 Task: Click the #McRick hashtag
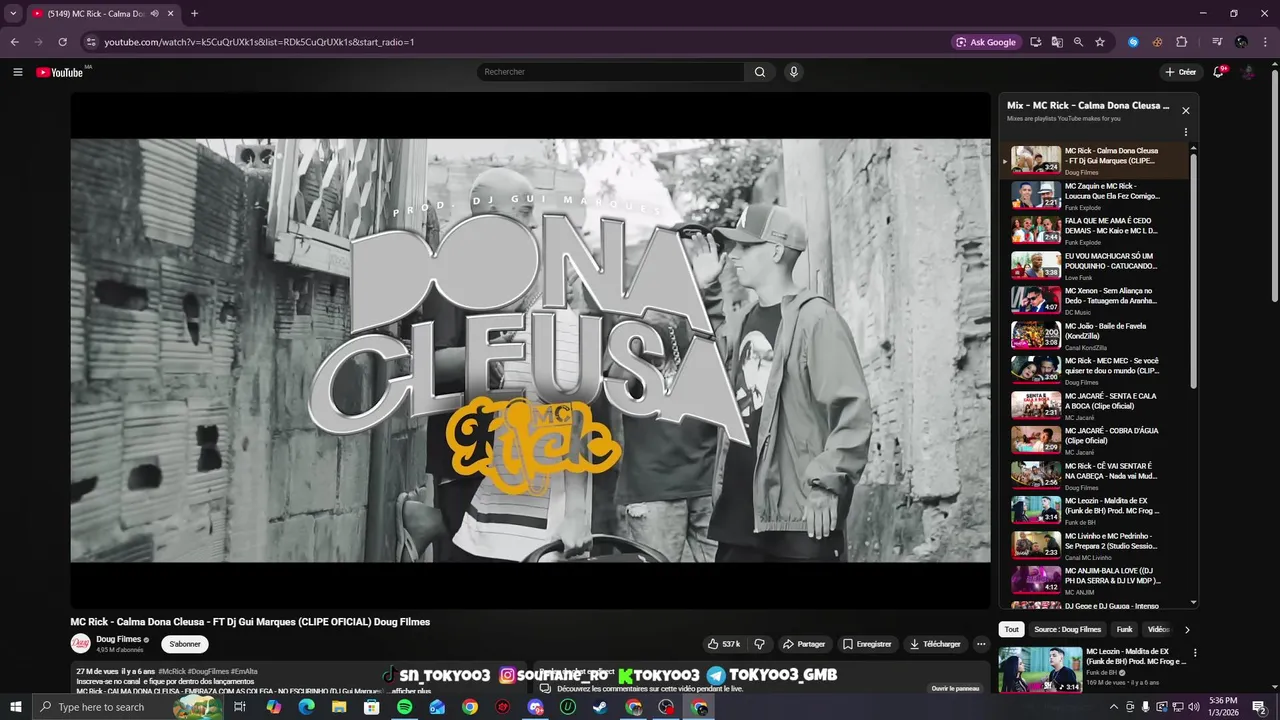[x=172, y=671]
